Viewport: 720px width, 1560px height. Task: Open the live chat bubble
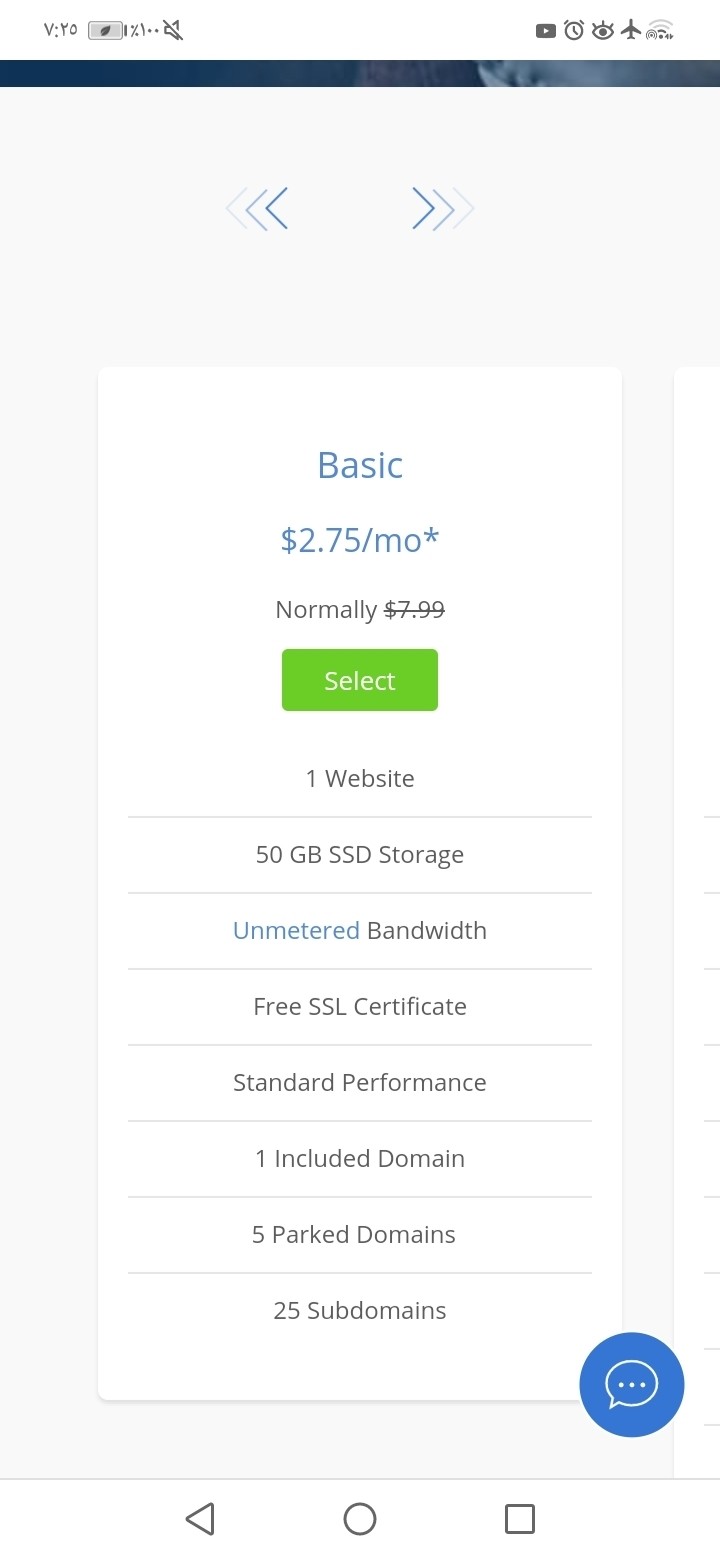click(x=632, y=1385)
